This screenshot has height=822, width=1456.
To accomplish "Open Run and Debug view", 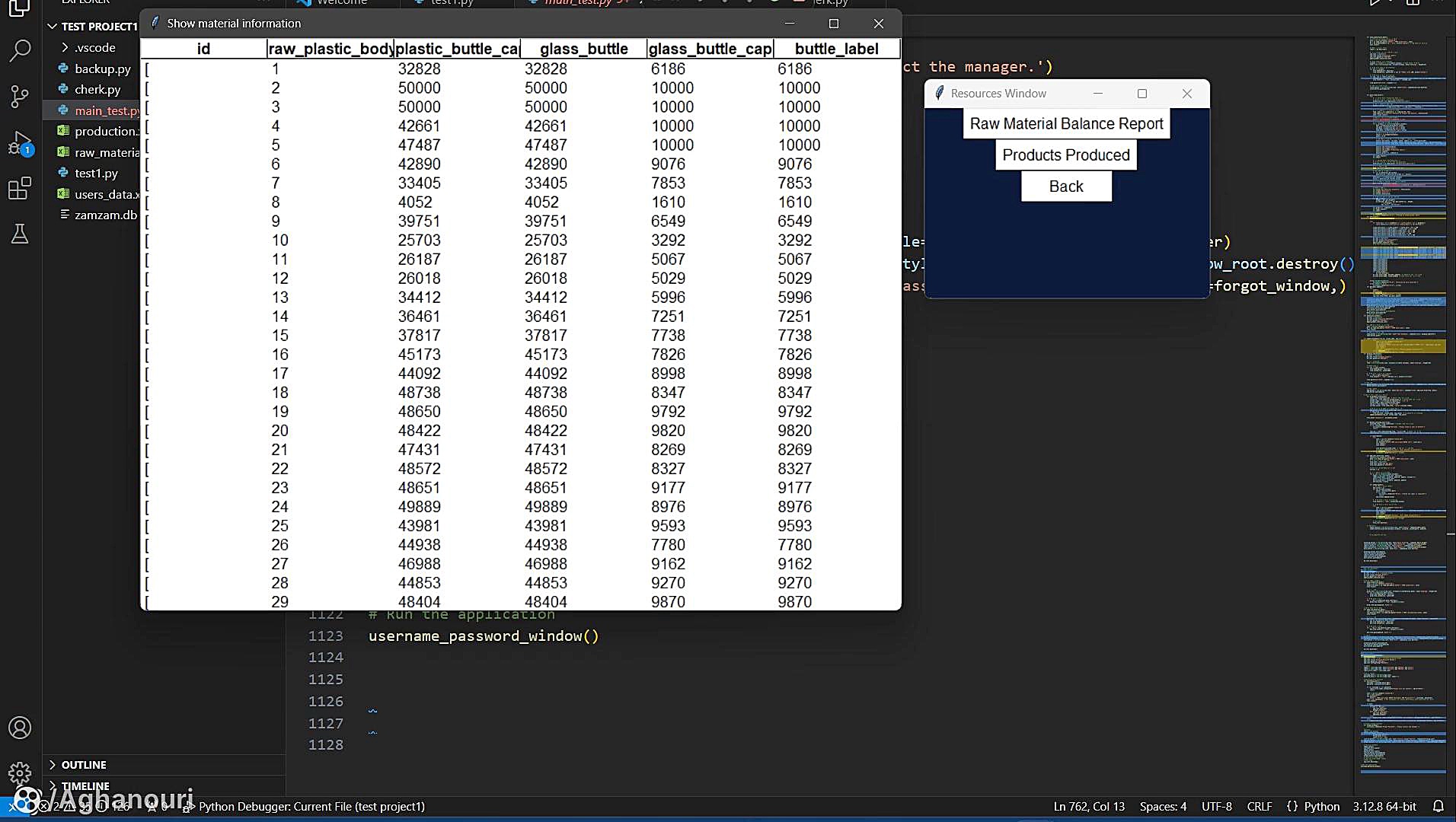I will point(20,142).
